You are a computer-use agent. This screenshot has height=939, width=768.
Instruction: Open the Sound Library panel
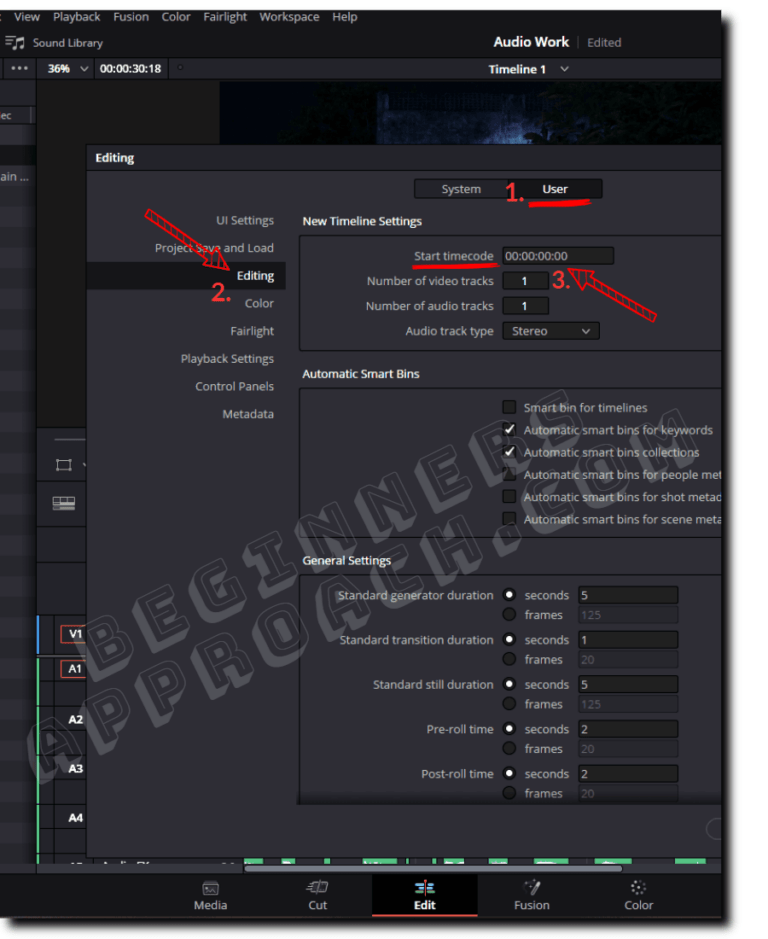coord(54,43)
